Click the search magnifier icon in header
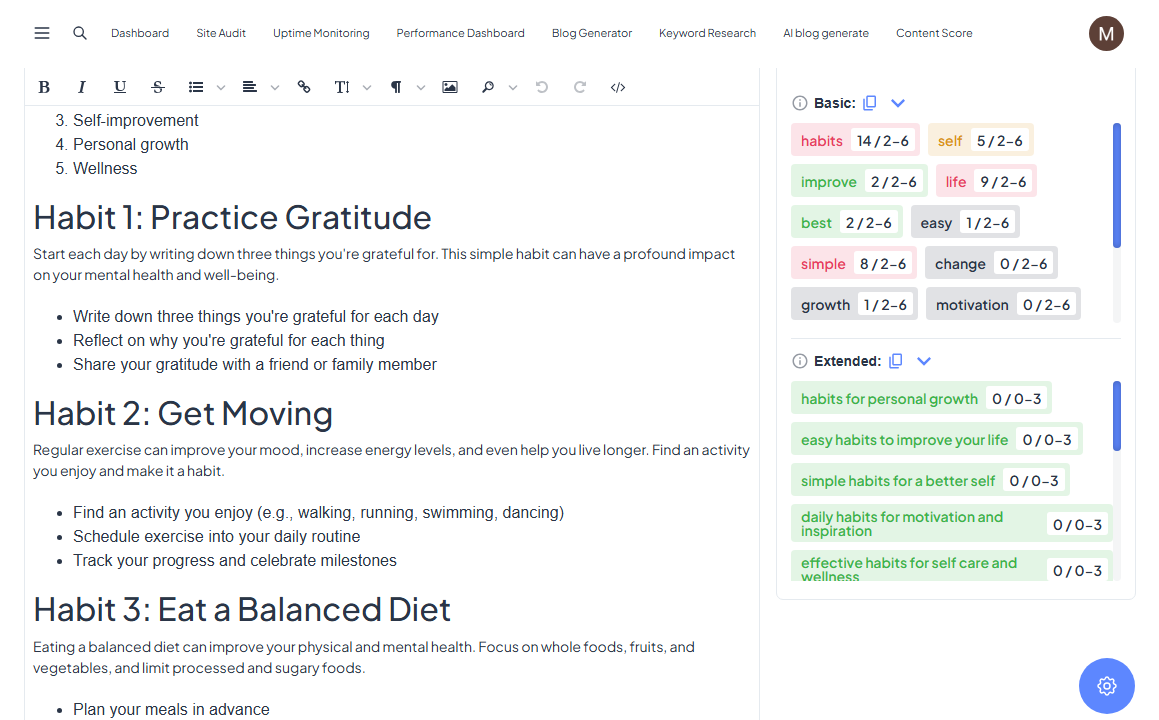 click(80, 33)
